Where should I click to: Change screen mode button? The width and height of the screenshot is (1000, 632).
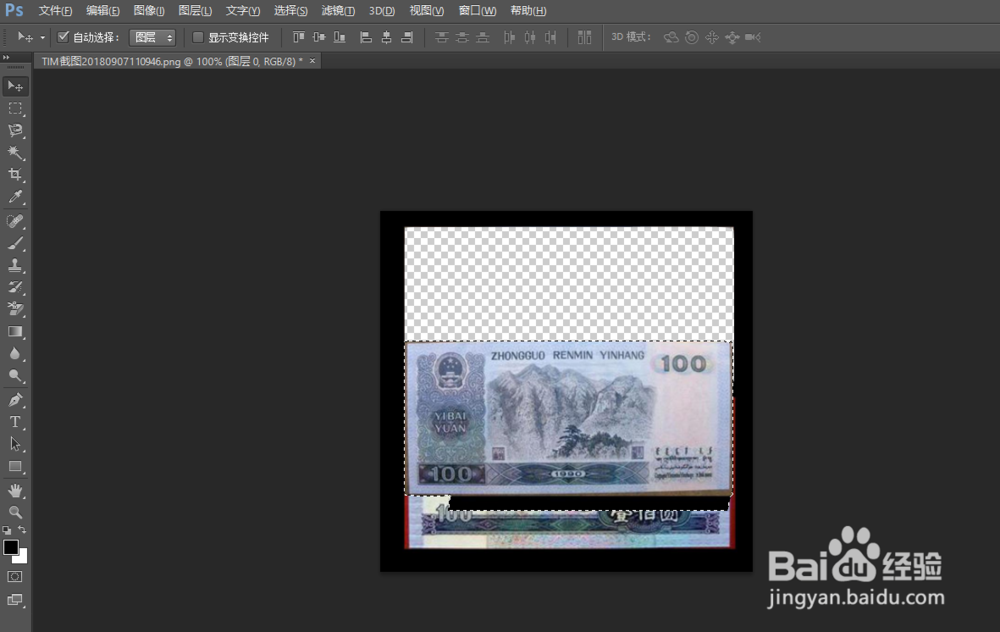[15, 600]
